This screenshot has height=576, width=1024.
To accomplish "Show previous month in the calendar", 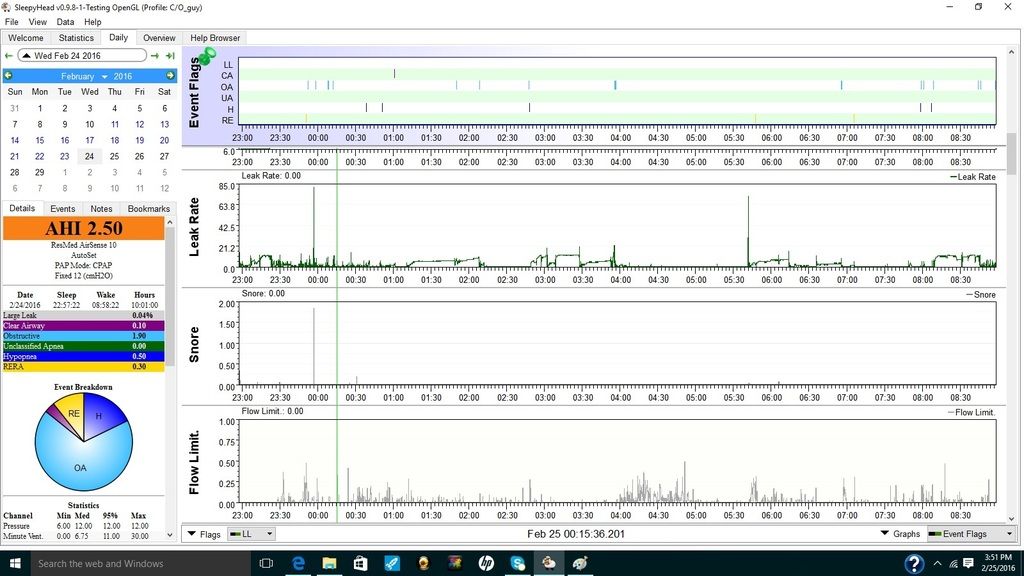I will 8,76.
